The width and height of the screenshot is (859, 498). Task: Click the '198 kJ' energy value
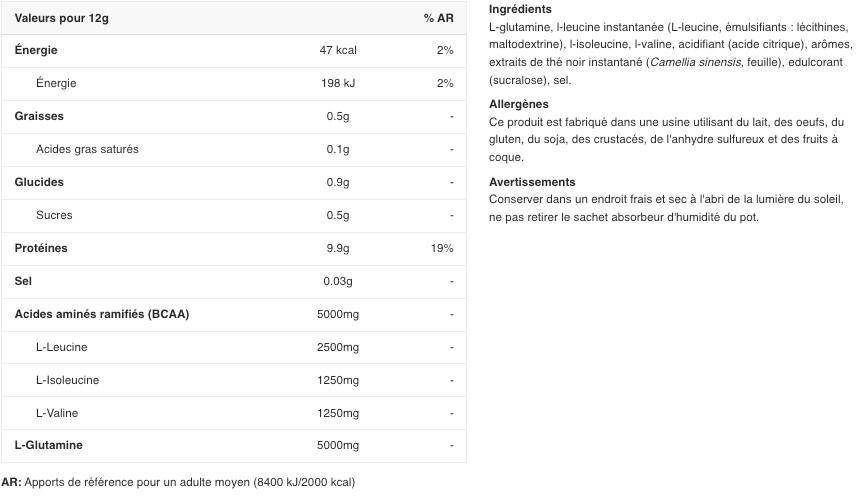coord(338,83)
